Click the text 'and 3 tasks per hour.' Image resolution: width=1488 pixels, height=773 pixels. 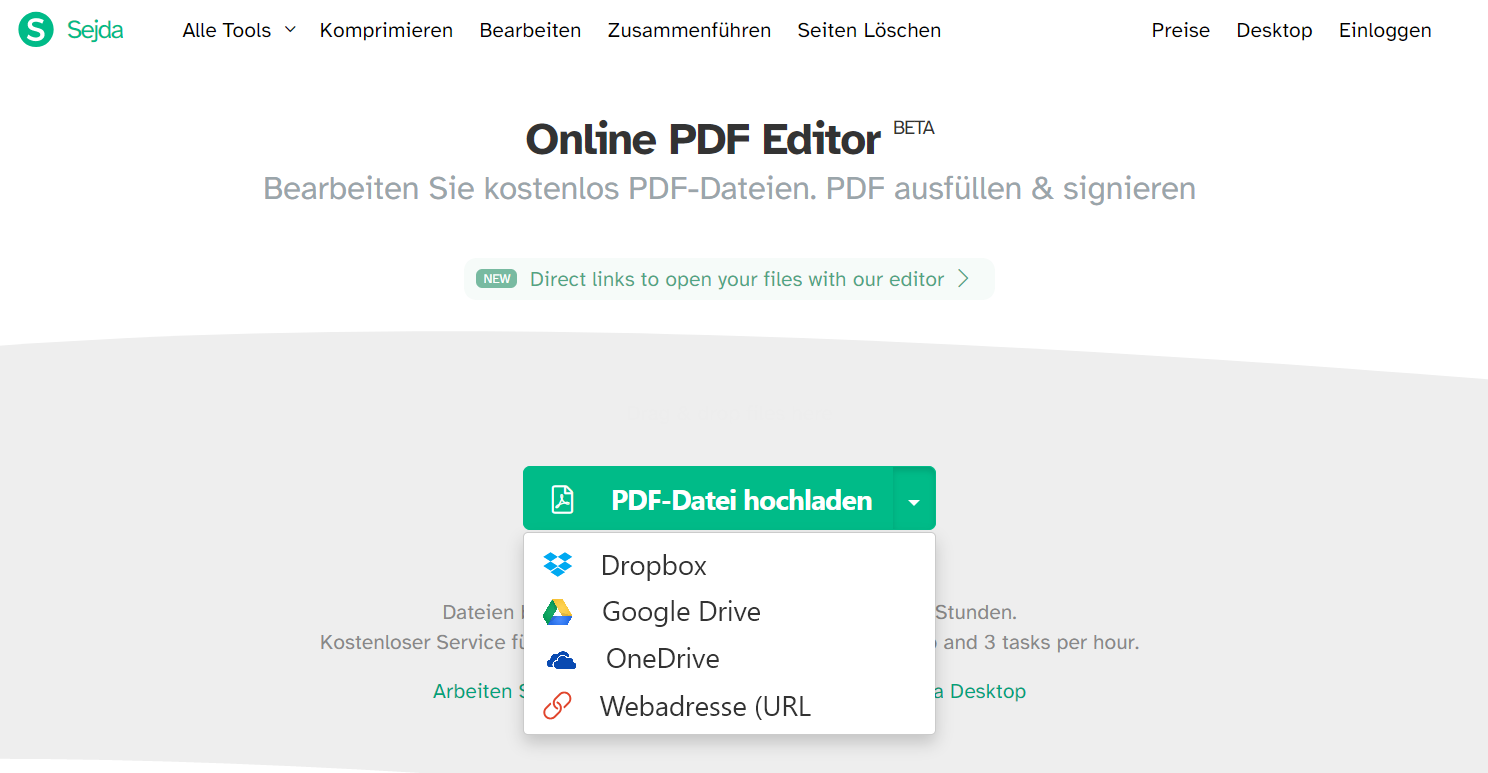click(x=1041, y=642)
